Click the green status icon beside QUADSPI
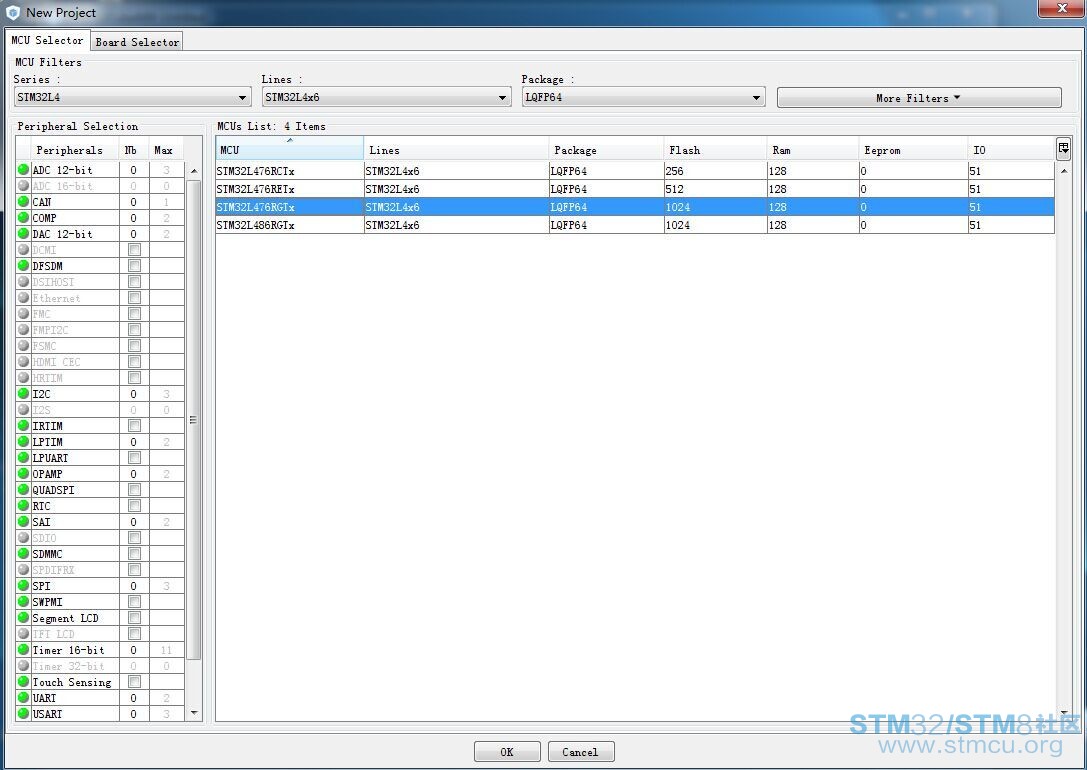Image resolution: width=1087 pixels, height=770 pixels. click(24, 489)
